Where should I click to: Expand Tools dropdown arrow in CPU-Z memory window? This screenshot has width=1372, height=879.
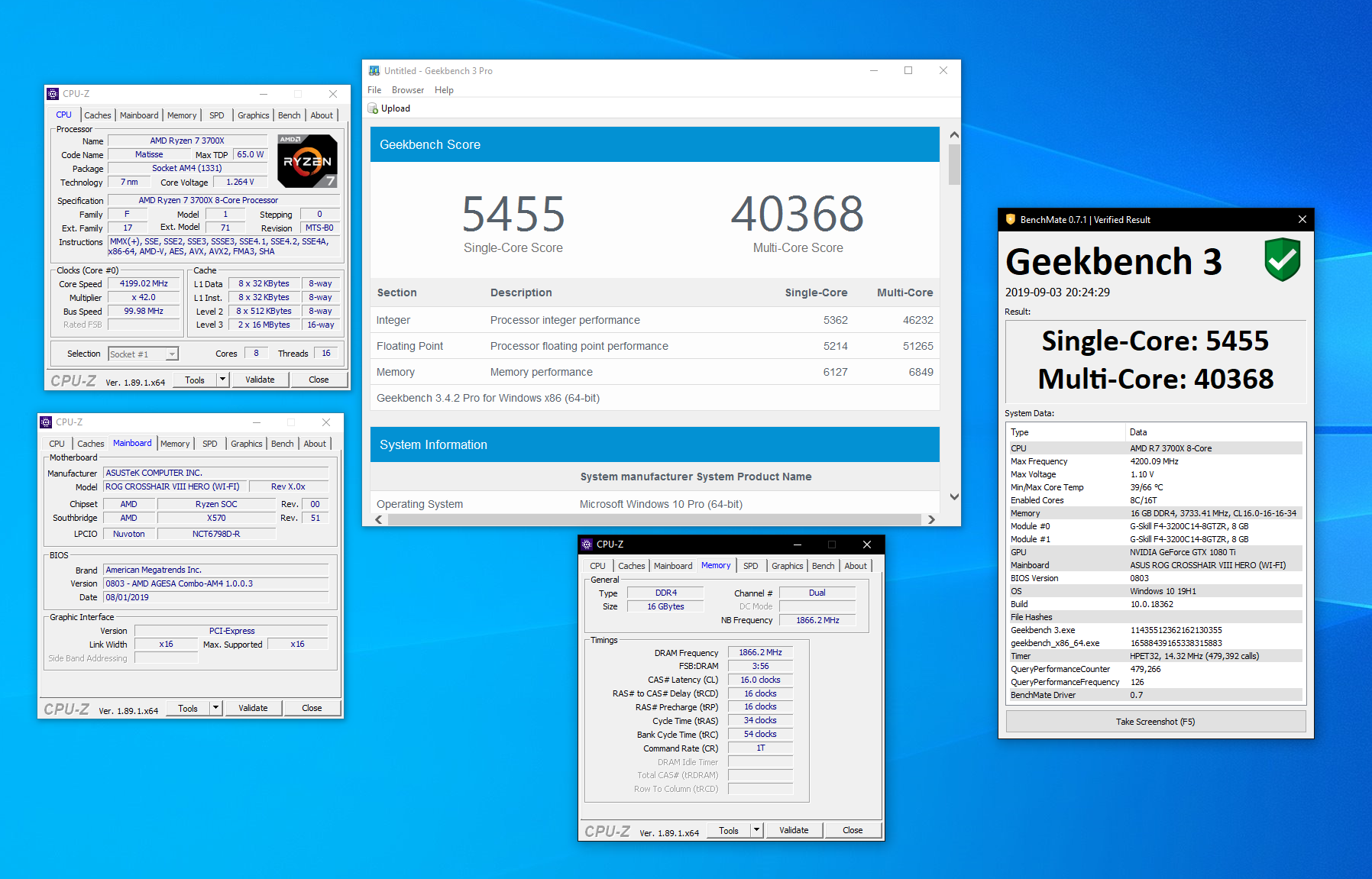756,830
